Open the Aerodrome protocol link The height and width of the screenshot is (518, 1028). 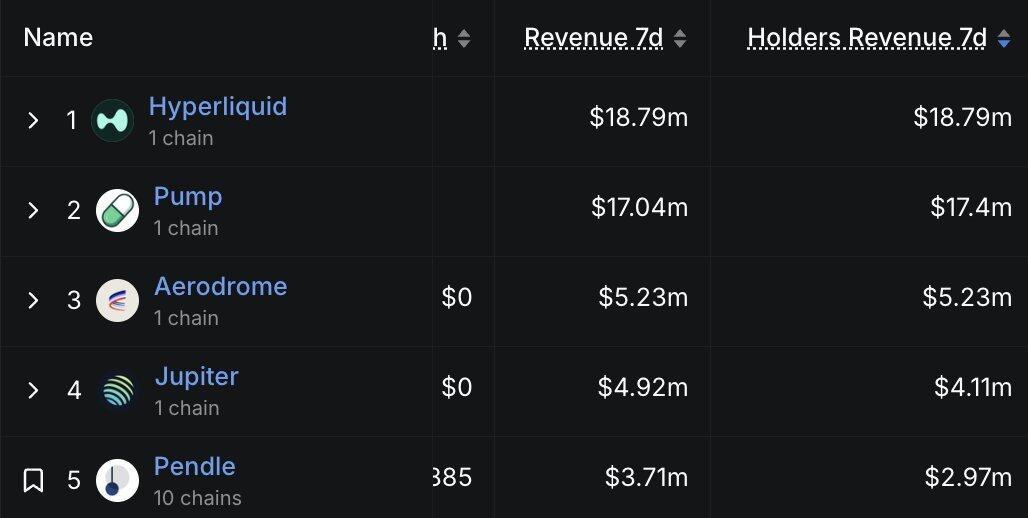pos(220,286)
